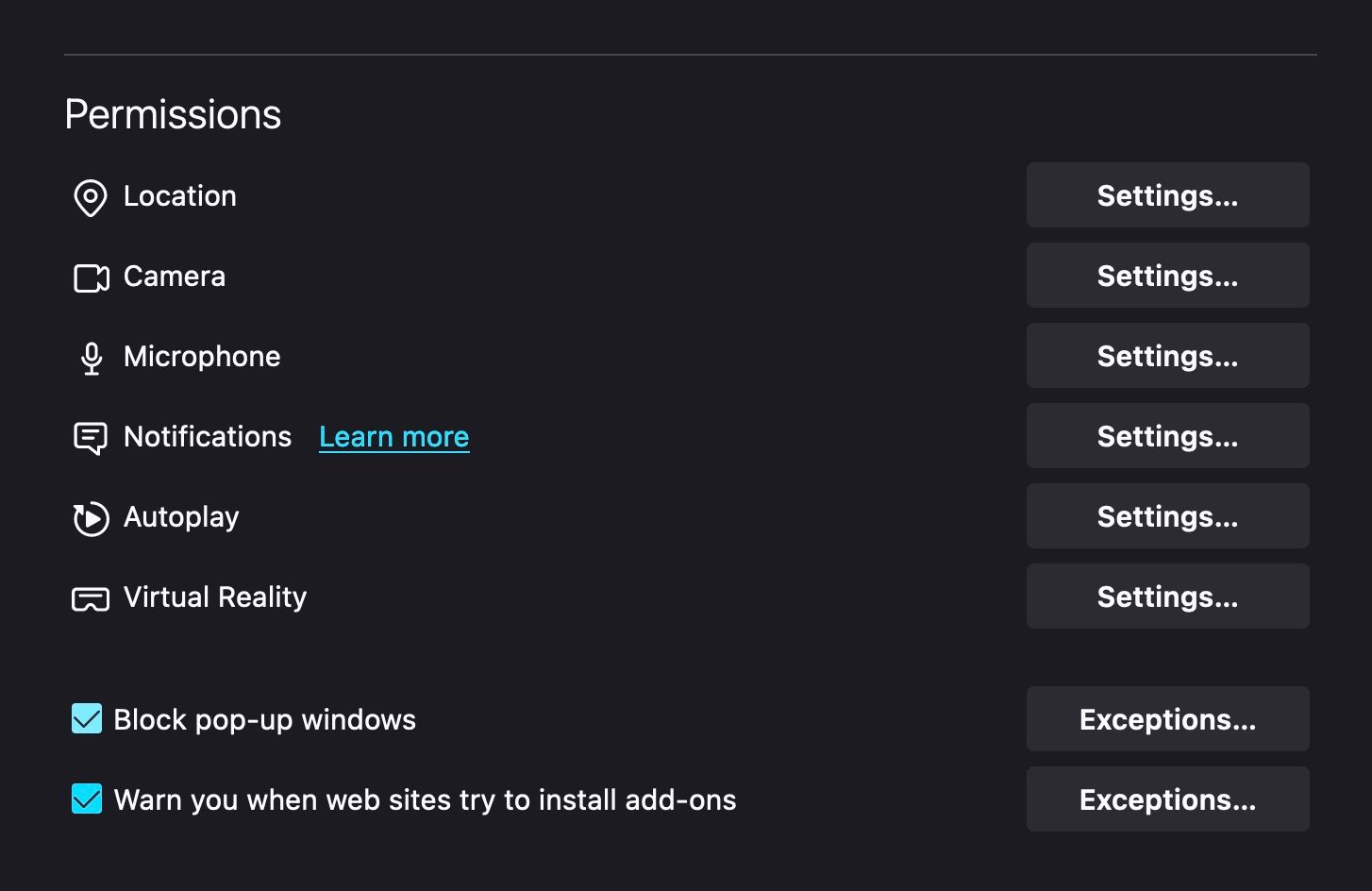This screenshot has width=1372, height=891.
Task: Open Camera permission Settings
Action: (1167, 276)
